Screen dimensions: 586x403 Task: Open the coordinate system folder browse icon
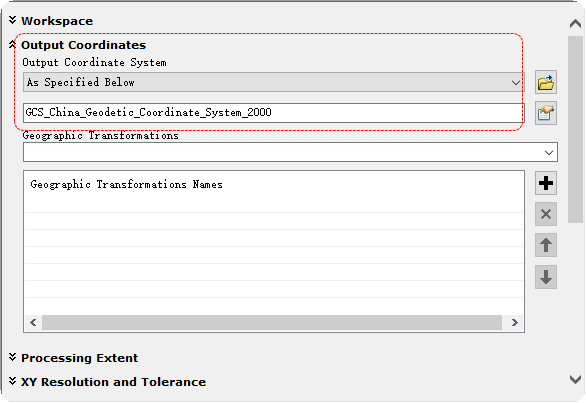(546, 82)
